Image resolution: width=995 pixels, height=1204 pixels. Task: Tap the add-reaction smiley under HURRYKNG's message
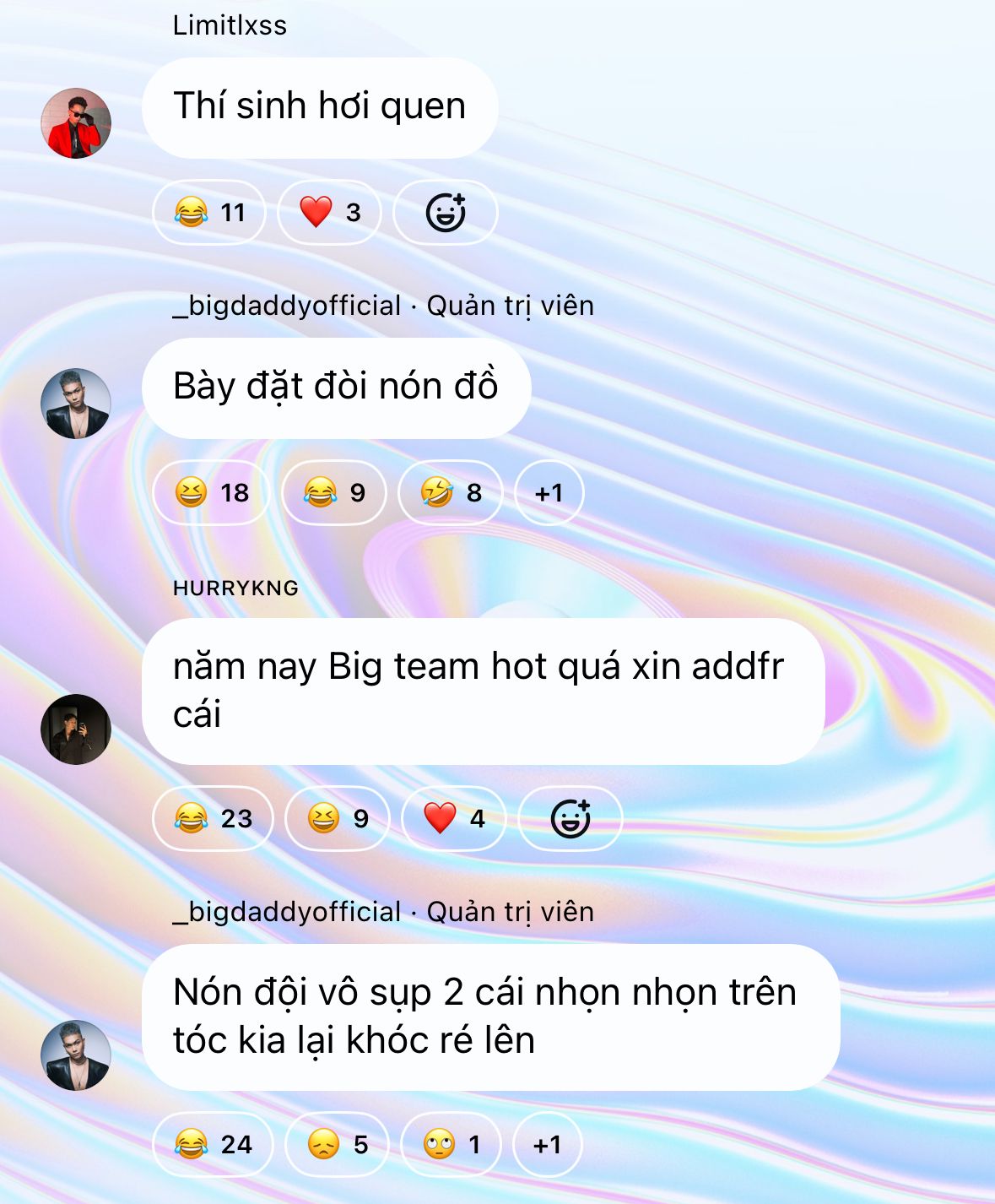(x=571, y=818)
